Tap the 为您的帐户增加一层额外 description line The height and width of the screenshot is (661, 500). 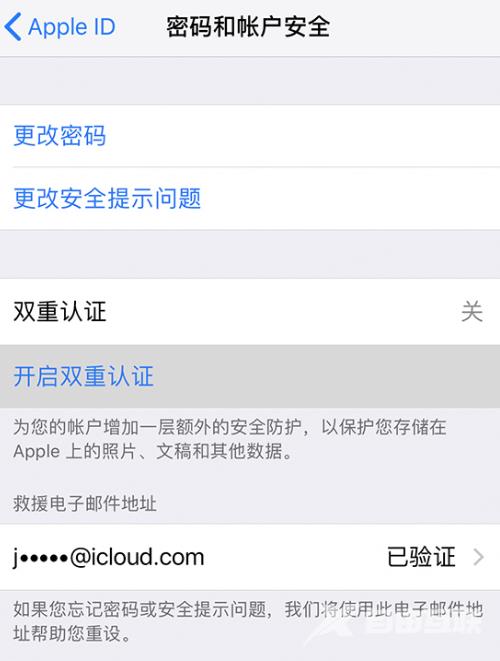coord(230,427)
